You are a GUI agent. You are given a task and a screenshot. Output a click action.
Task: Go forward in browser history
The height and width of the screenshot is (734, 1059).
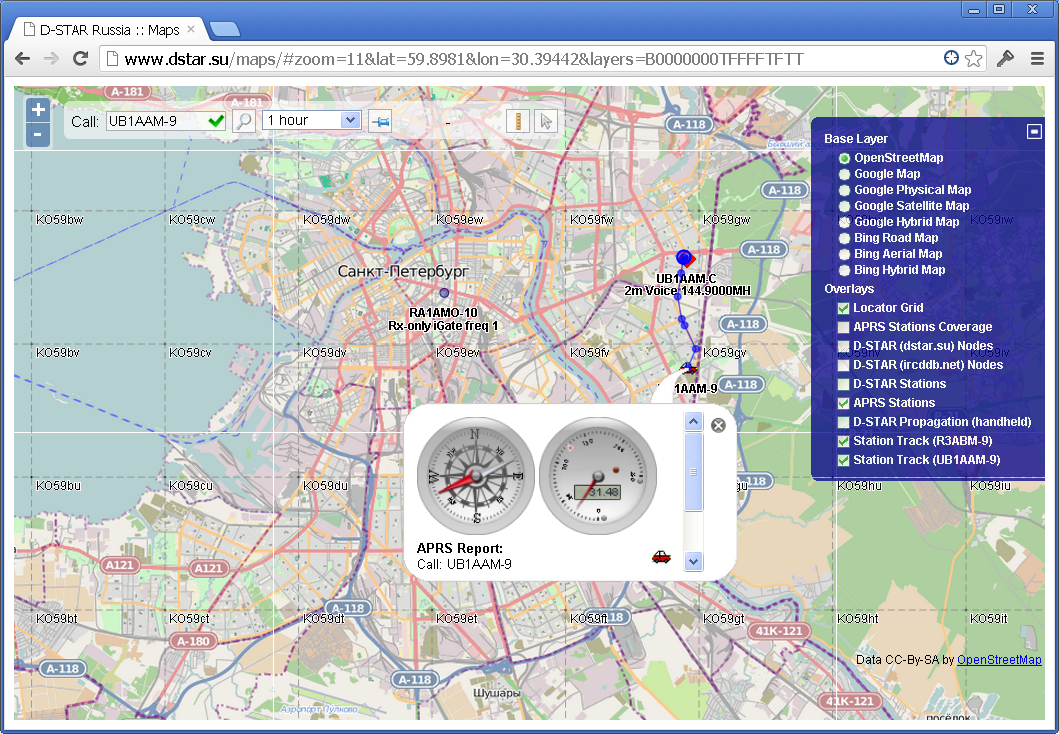[51, 59]
